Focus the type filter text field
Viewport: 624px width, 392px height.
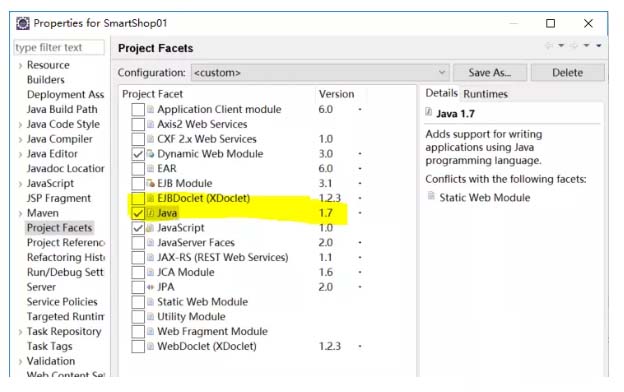point(59,47)
